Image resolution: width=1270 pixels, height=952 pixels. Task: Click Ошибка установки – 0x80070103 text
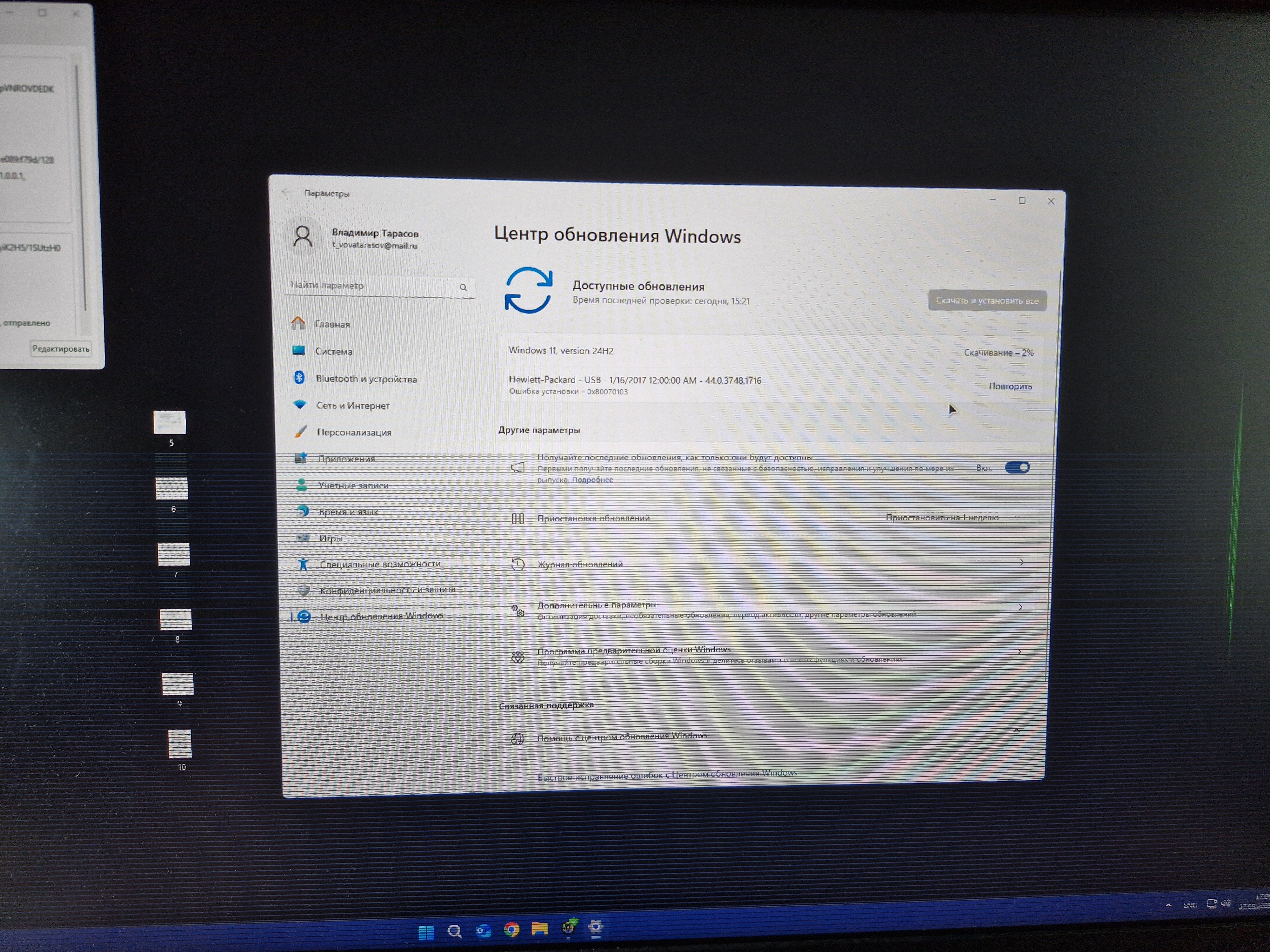click(x=568, y=391)
